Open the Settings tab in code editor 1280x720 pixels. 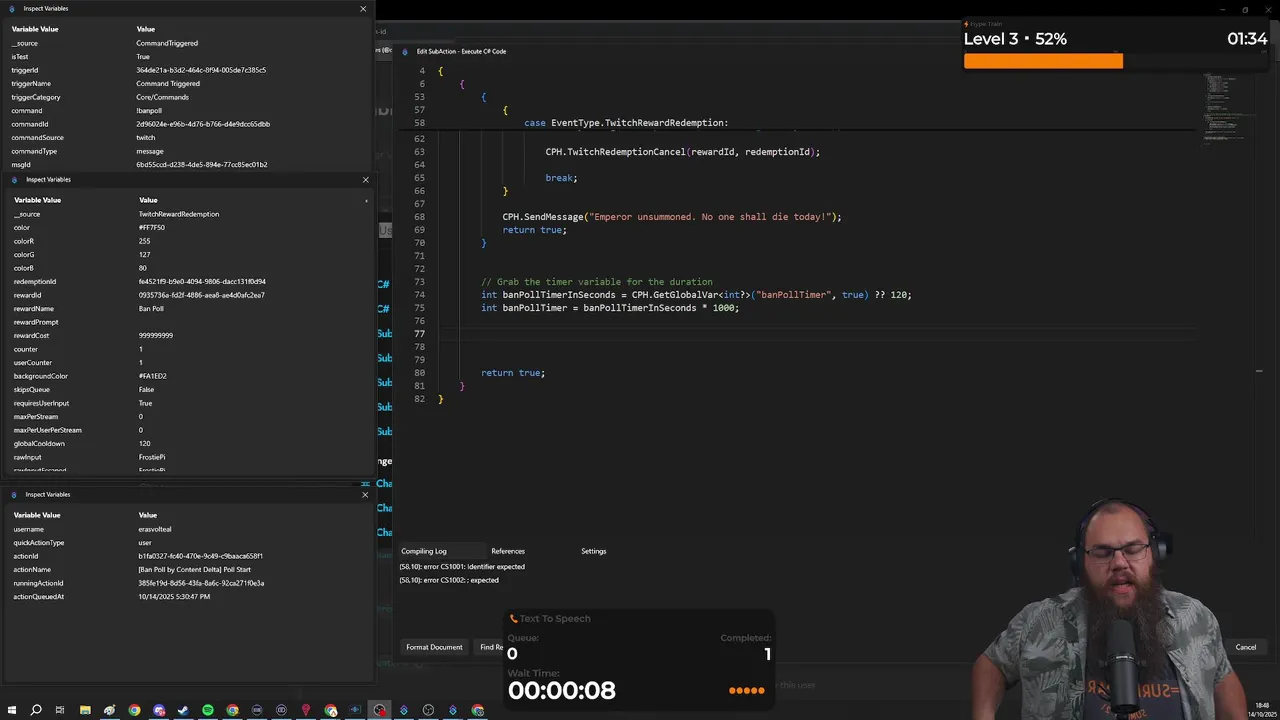point(594,551)
